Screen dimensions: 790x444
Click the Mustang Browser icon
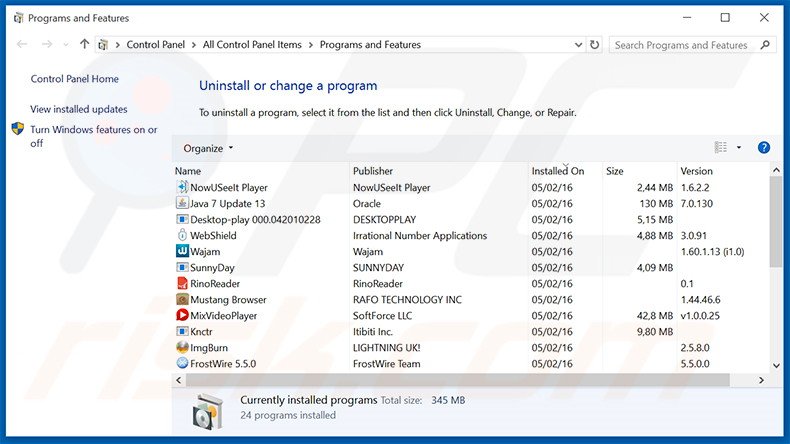pyautogui.click(x=182, y=299)
